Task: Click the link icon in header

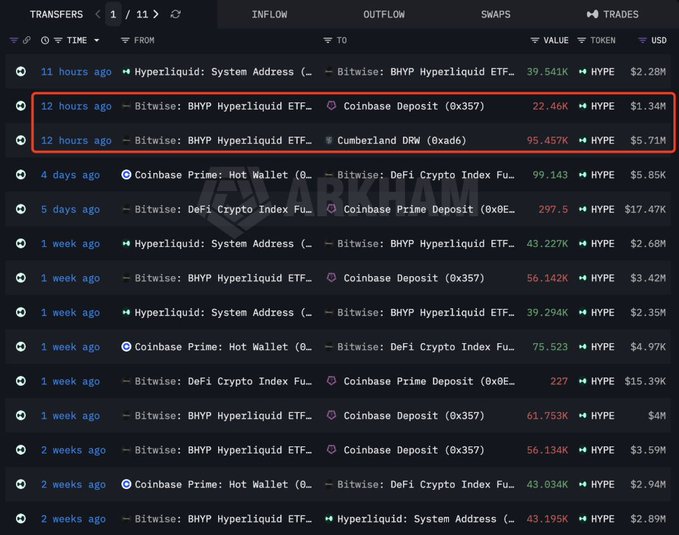Action: pyautogui.click(x=27, y=40)
